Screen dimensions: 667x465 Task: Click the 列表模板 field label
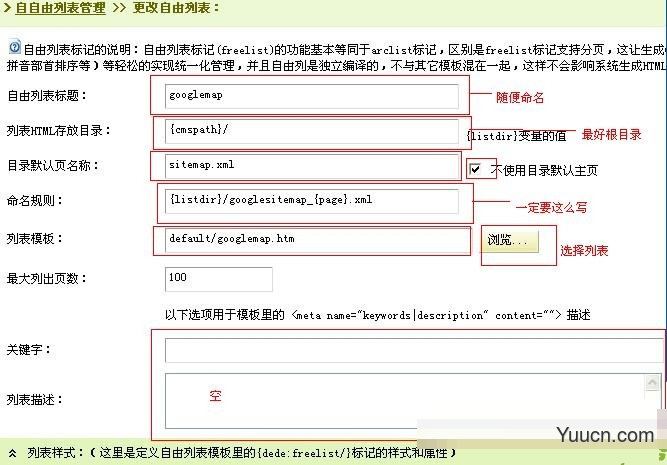point(35,240)
